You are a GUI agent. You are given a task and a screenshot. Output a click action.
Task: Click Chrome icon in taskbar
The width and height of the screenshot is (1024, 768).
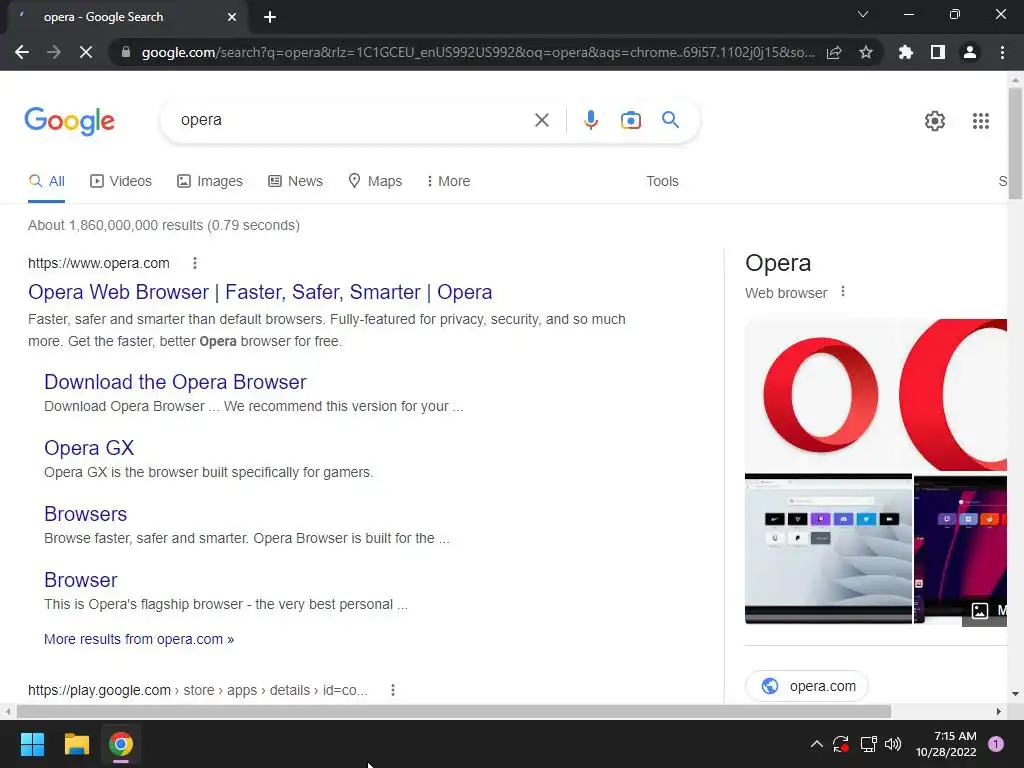pos(120,744)
